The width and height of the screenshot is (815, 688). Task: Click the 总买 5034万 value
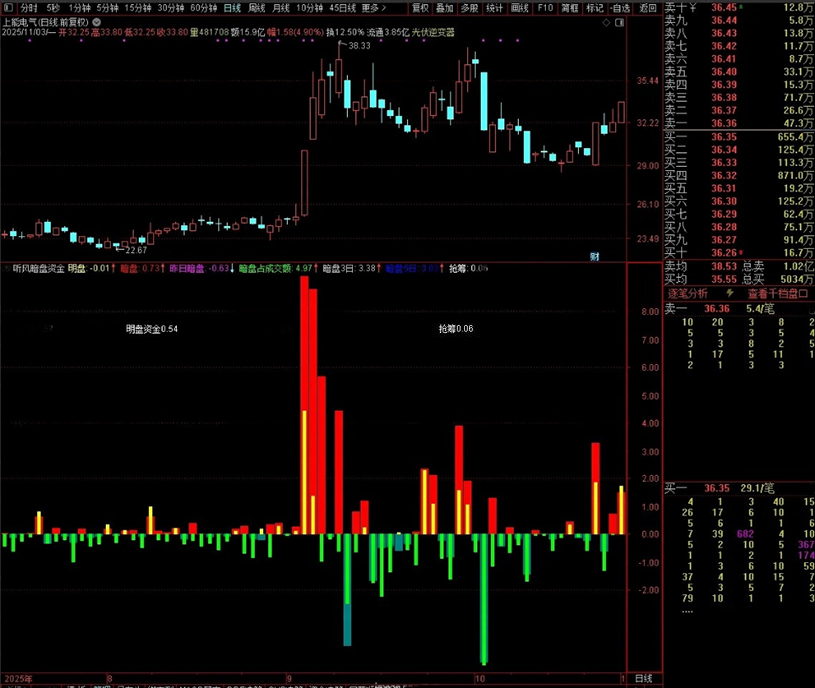point(797,280)
